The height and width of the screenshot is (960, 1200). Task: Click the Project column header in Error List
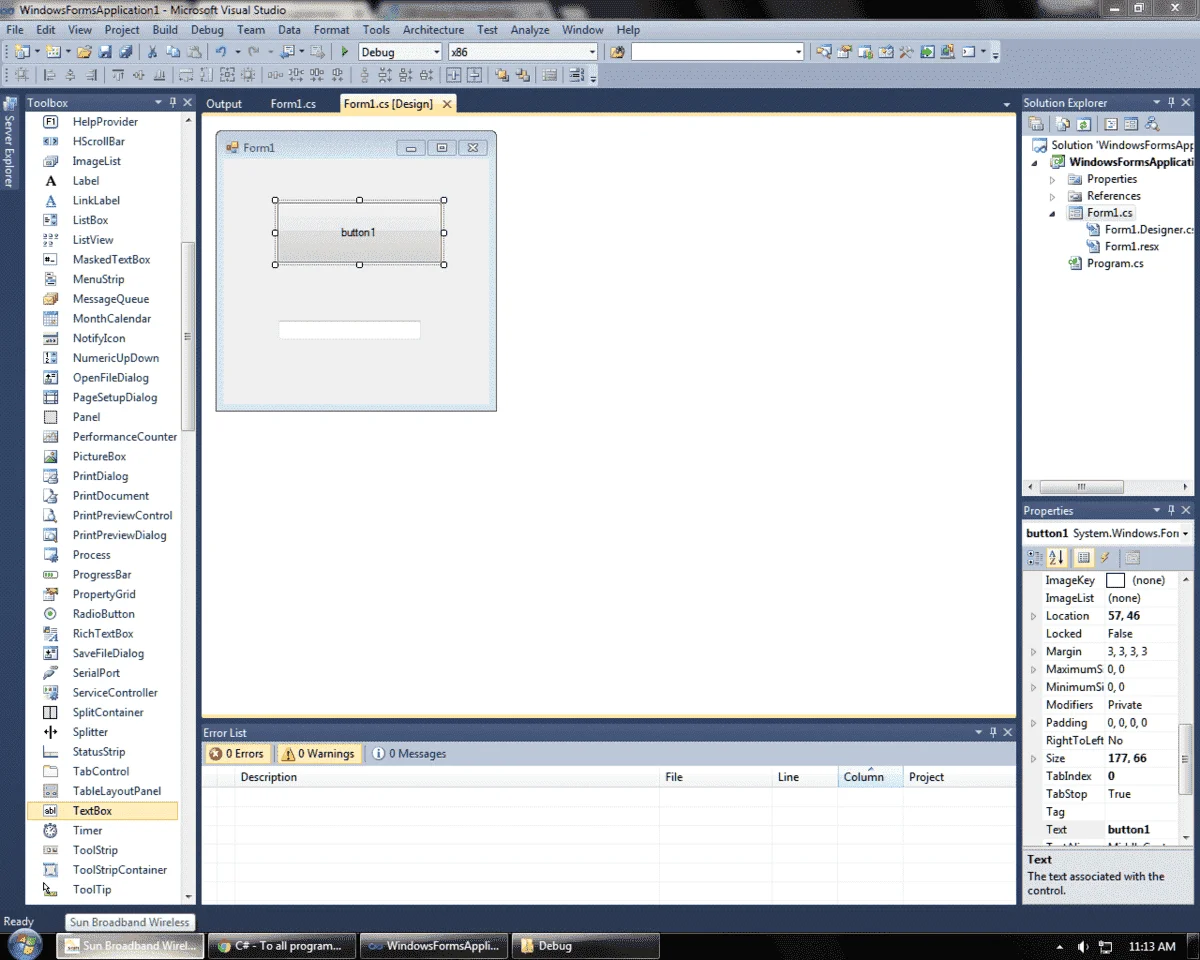pyautogui.click(x=958, y=777)
